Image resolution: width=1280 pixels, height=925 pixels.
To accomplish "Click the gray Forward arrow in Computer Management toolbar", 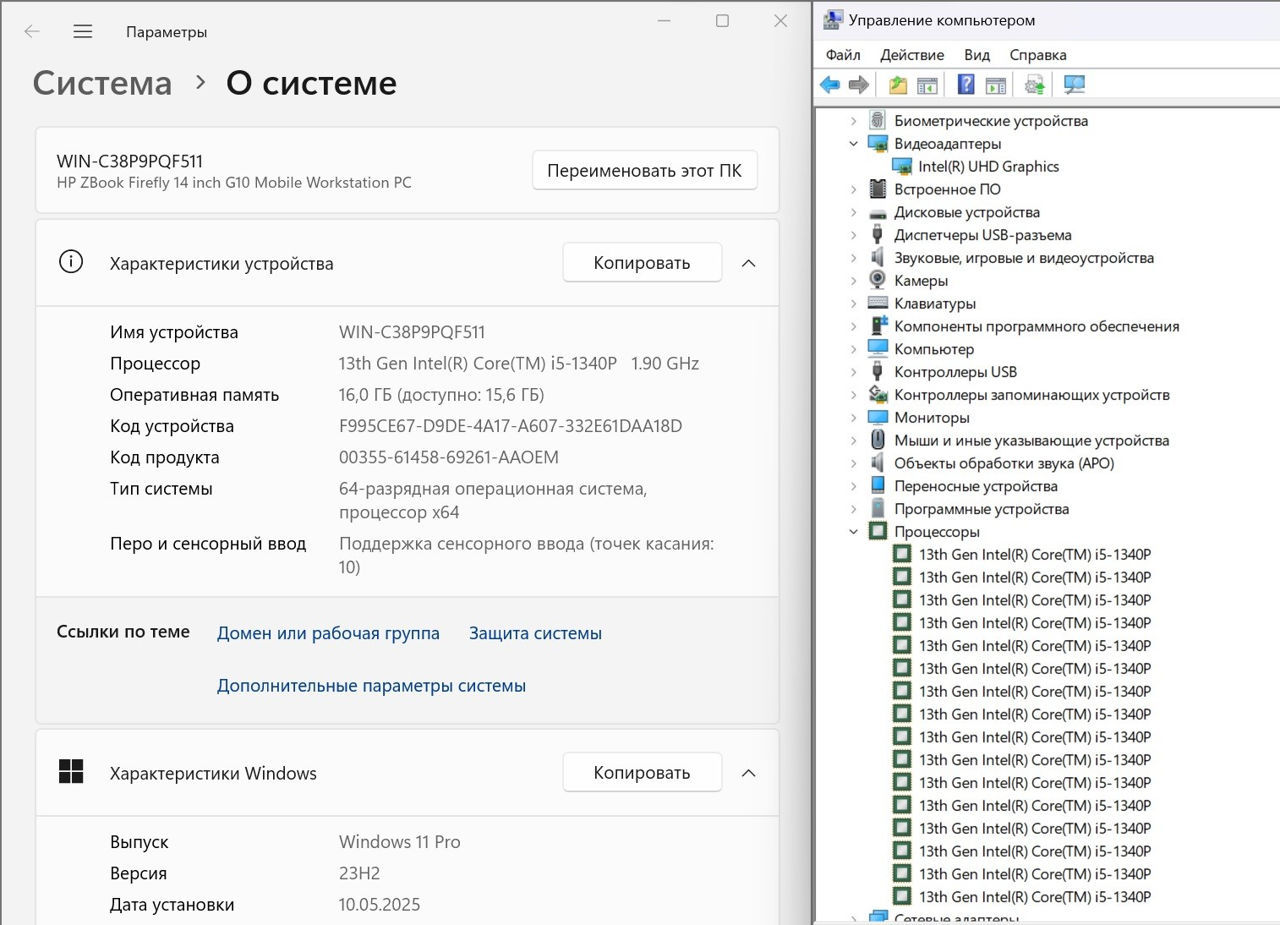I will click(x=858, y=85).
